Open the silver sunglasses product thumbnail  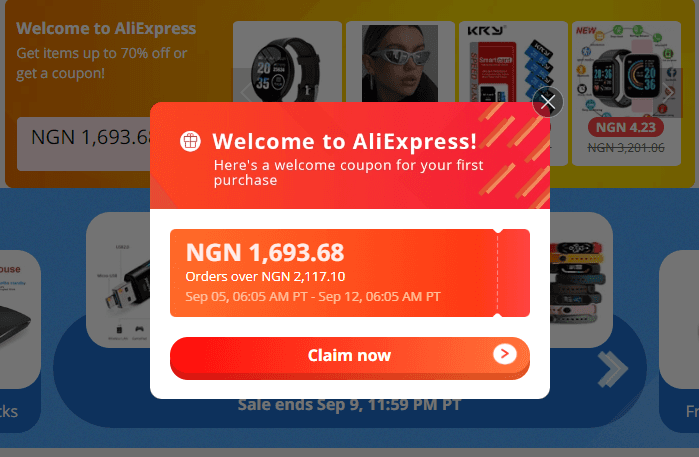[400, 62]
